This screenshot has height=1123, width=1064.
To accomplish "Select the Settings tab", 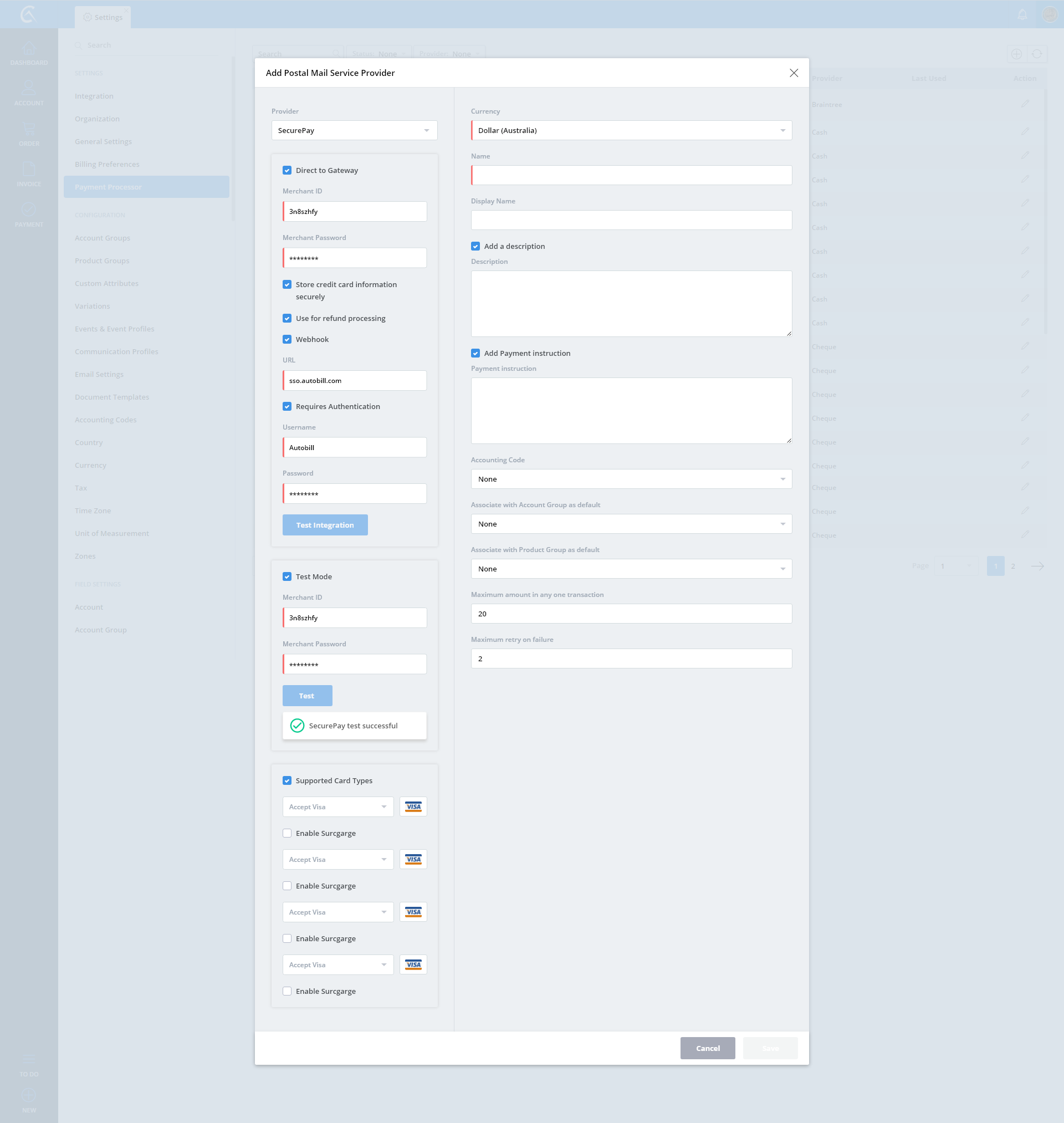I will tap(103, 17).
